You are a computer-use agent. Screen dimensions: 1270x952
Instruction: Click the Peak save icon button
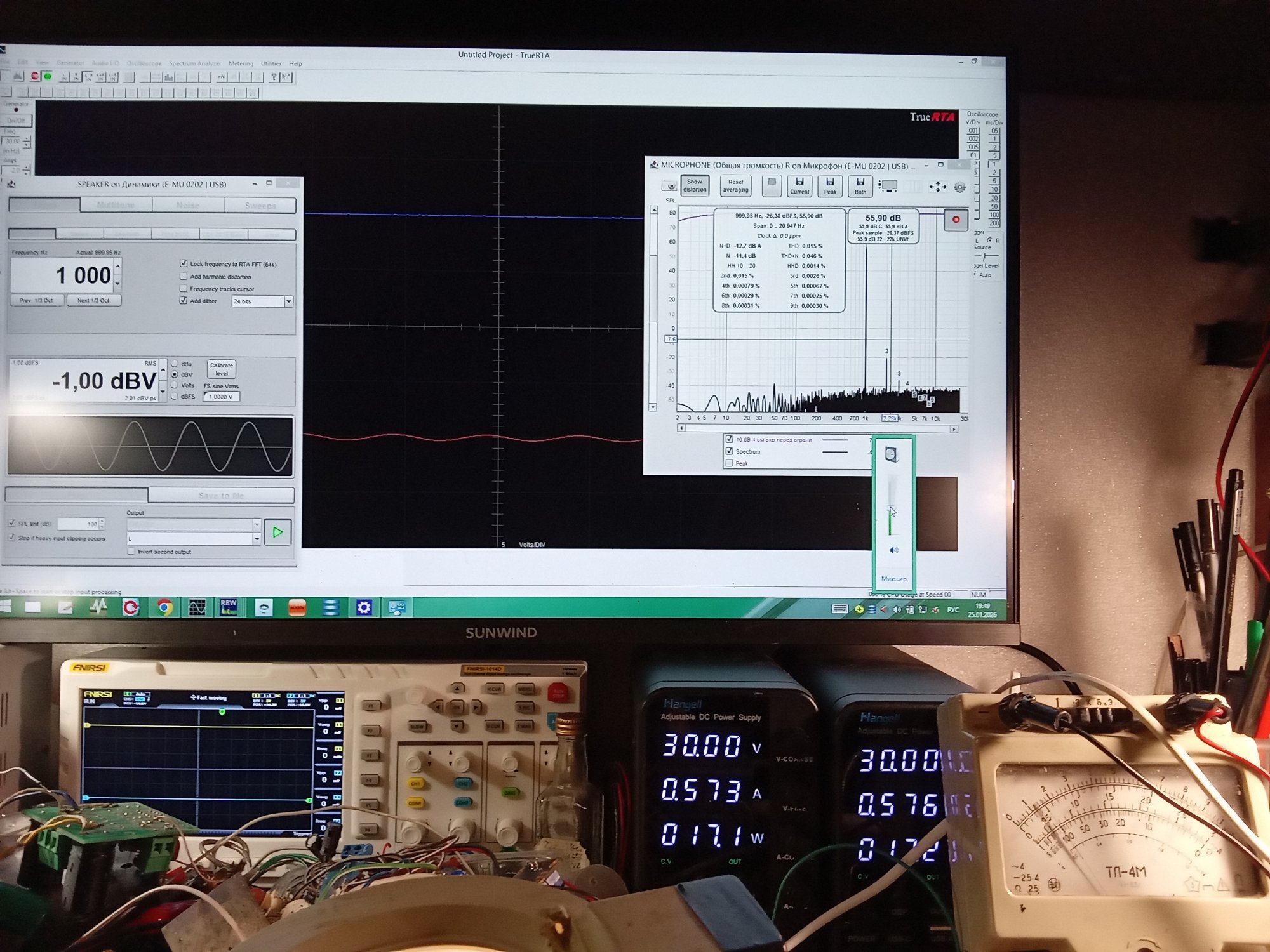830,185
